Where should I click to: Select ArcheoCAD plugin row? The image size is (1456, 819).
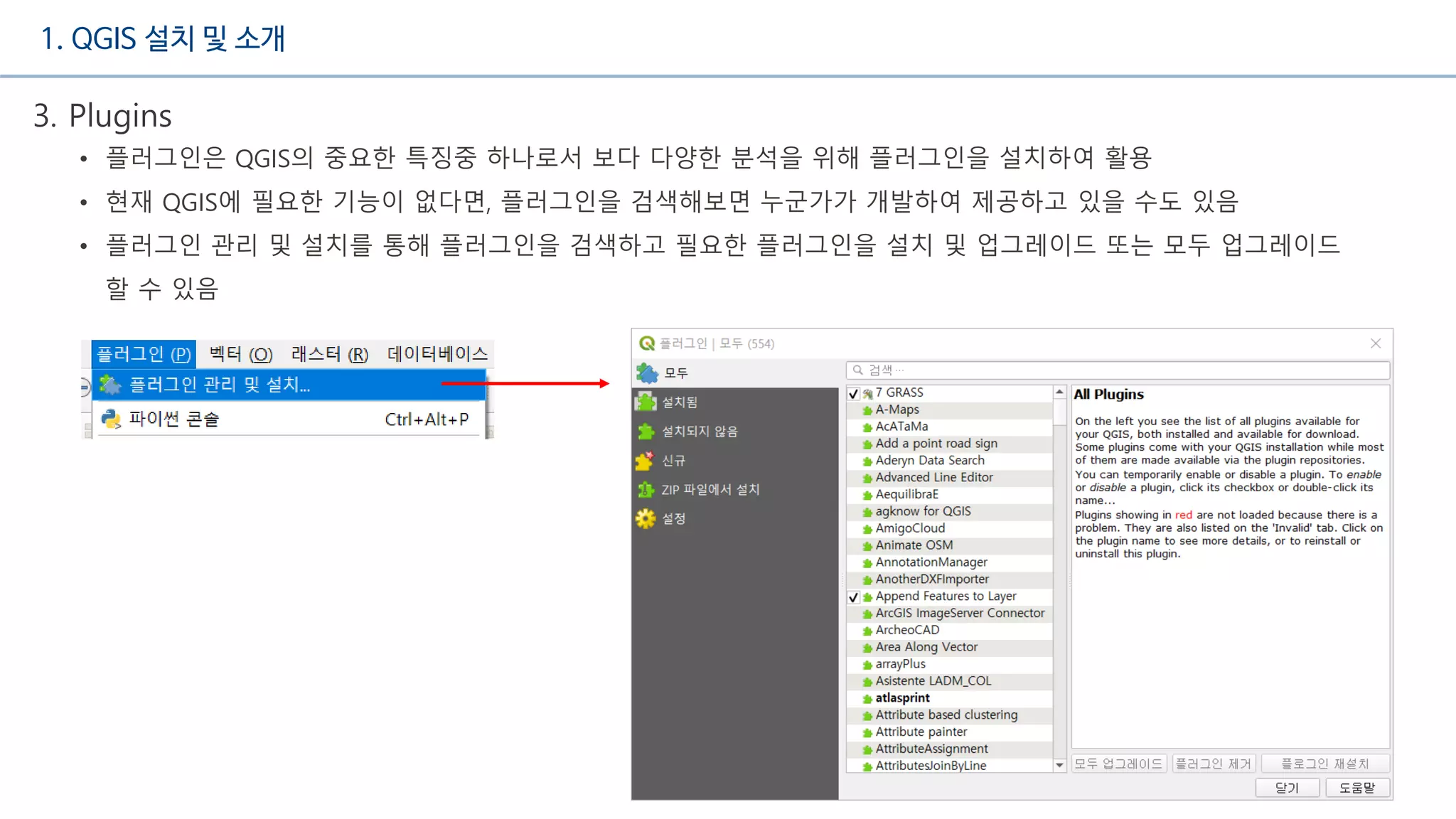[x=950, y=631]
